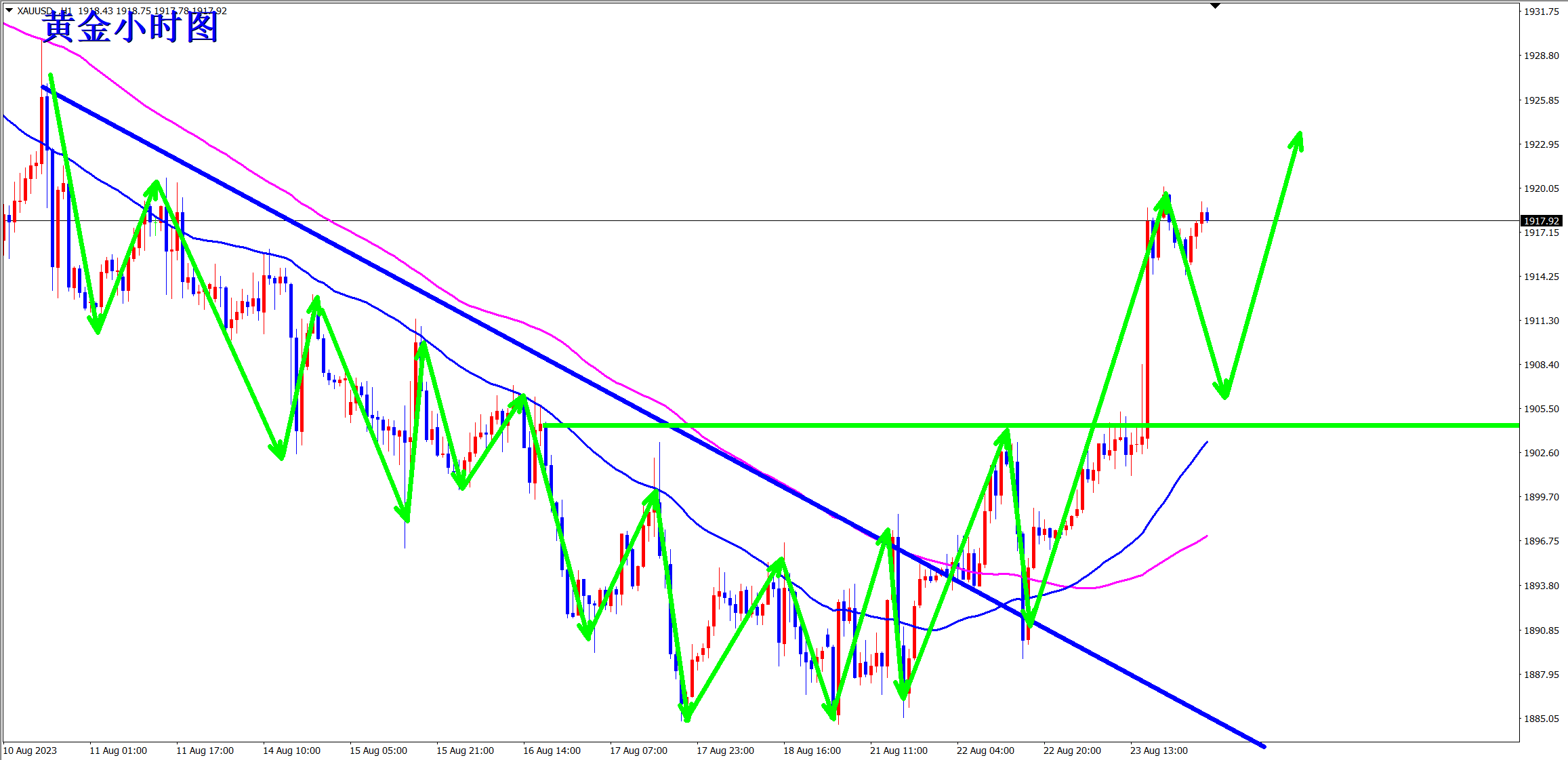This screenshot has width=1568, height=760.
Task: Click the 1896.75 price axis label
Action: click(1541, 541)
